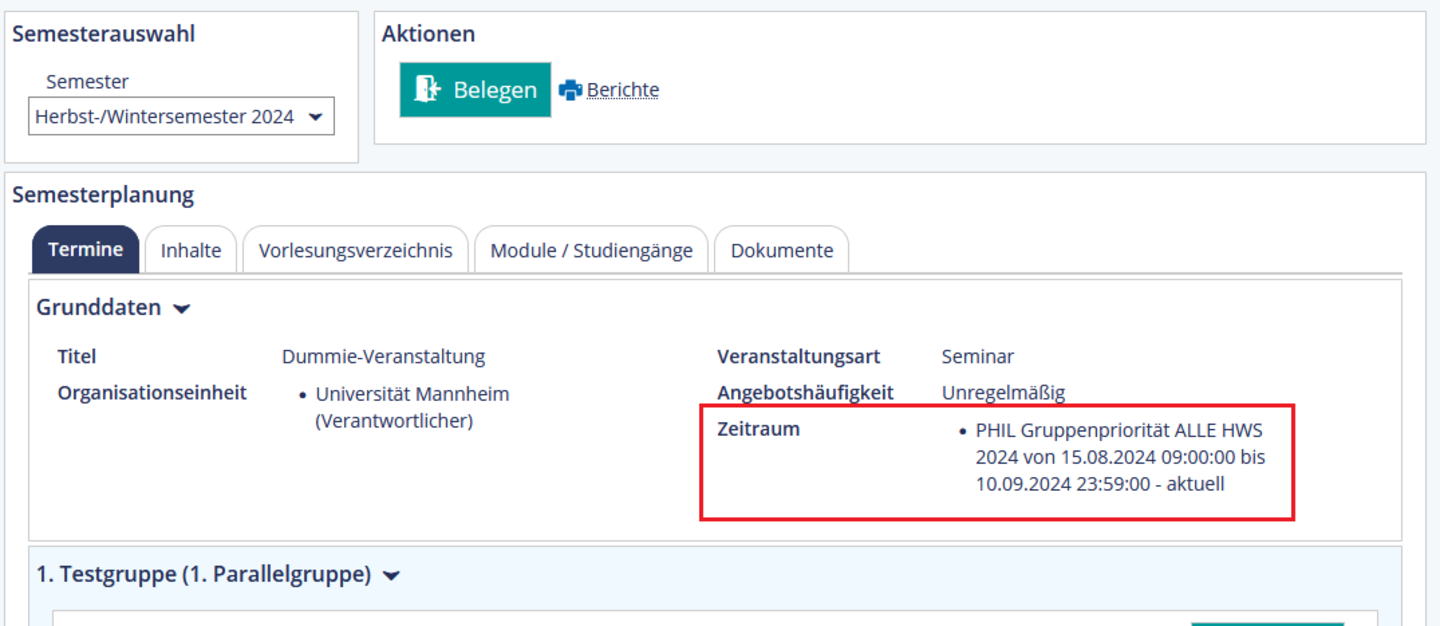Click the Universität Mannheim organisation entry
This screenshot has height=626, width=1440.
(412, 407)
